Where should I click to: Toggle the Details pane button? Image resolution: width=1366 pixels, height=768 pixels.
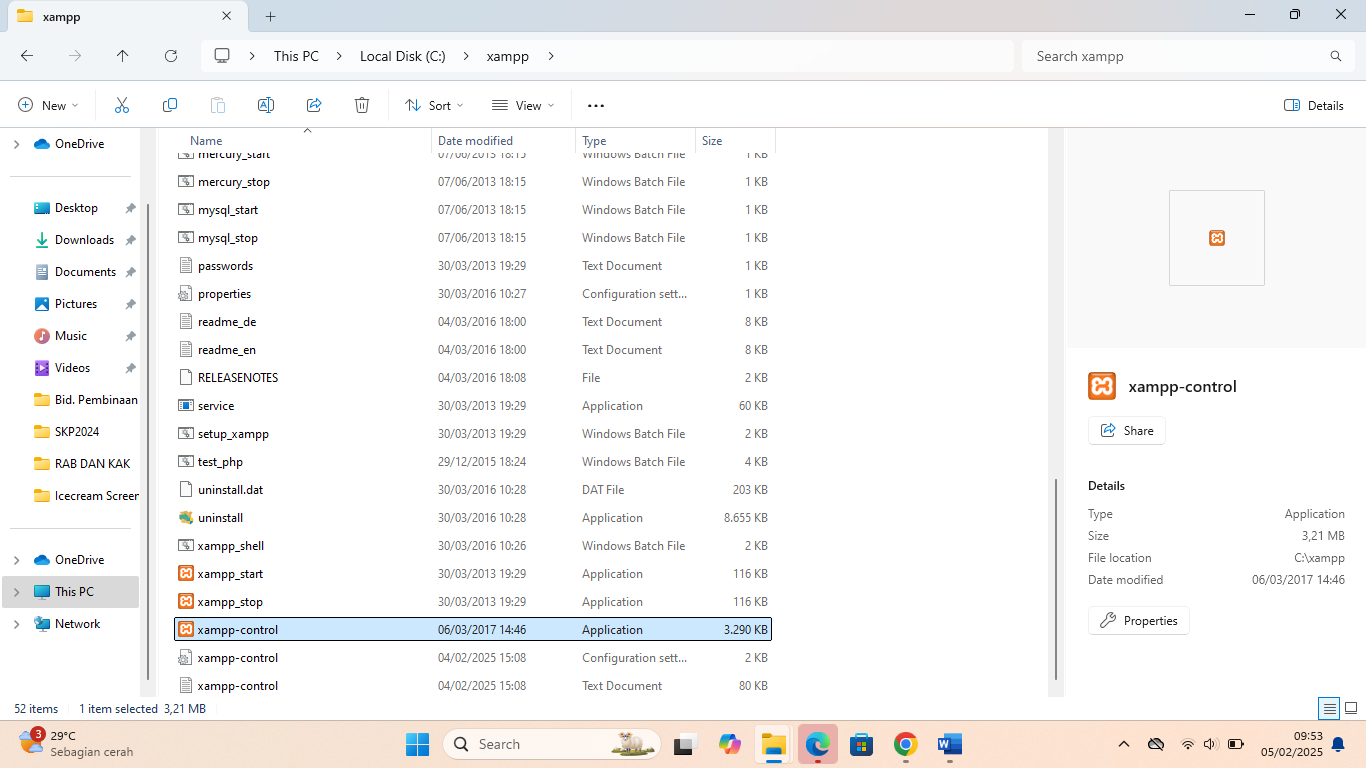(1314, 105)
